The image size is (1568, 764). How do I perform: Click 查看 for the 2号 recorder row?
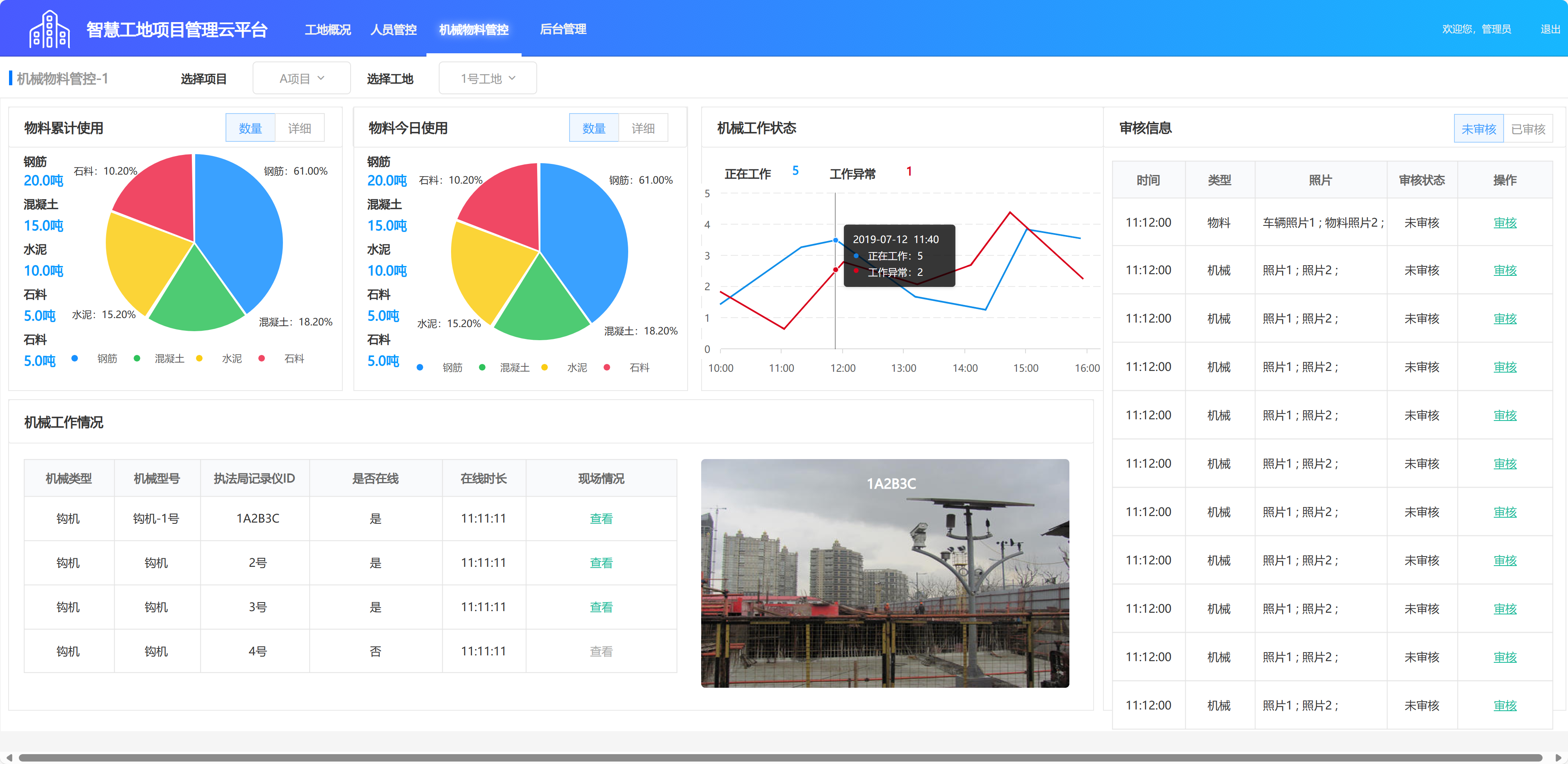[x=601, y=563]
